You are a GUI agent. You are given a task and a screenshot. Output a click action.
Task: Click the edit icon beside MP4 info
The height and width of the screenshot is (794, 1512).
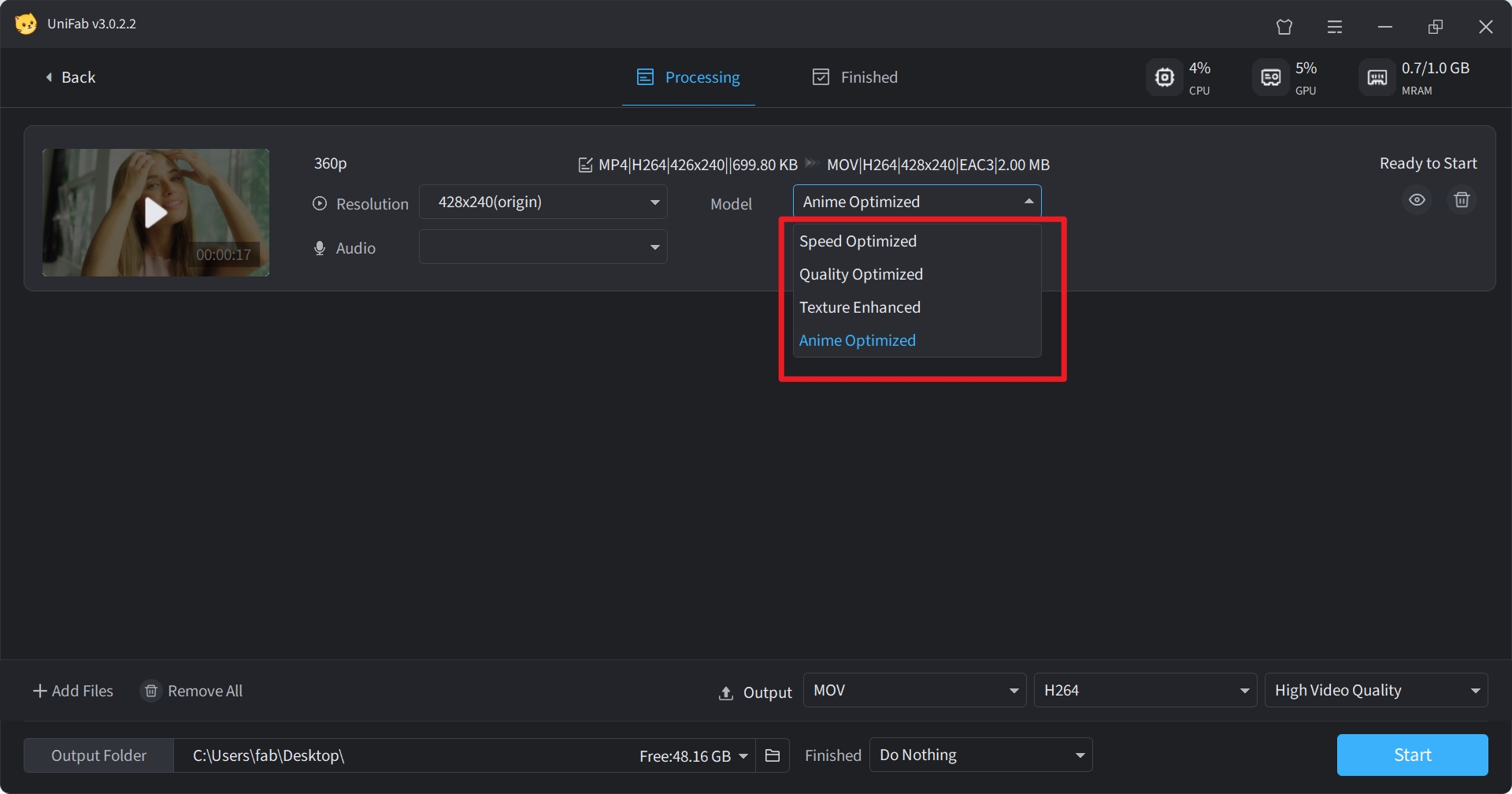[585, 165]
